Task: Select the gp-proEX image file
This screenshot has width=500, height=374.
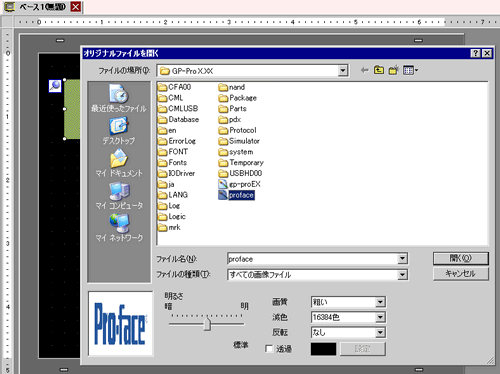Action: (x=239, y=184)
